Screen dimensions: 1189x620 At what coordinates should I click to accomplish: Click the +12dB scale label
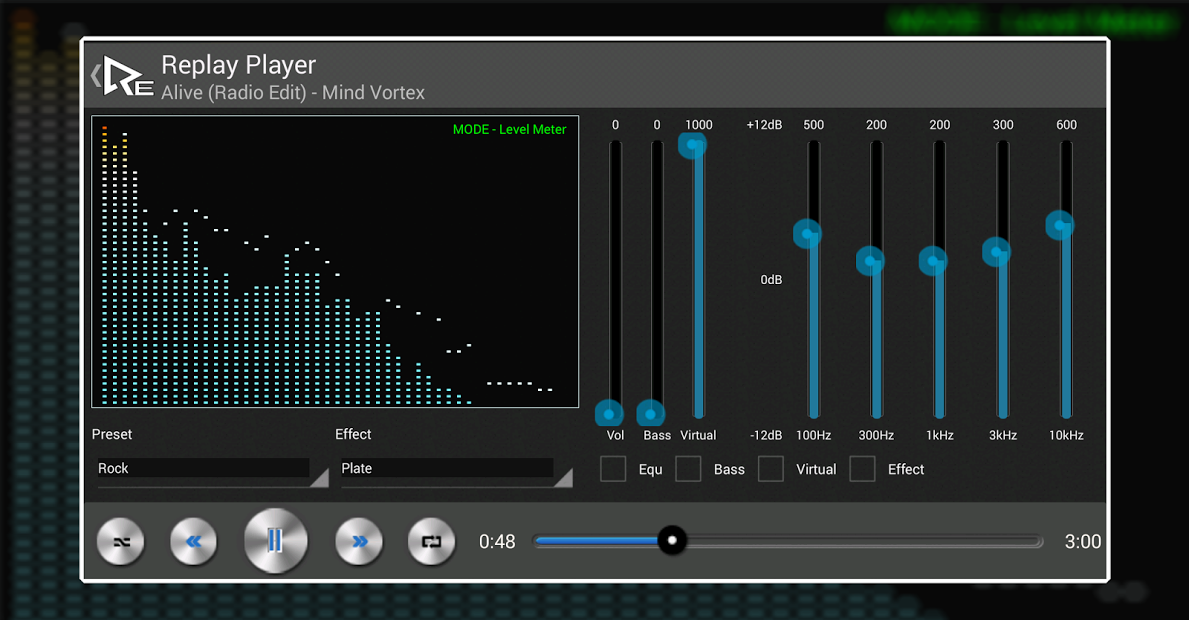pos(764,125)
